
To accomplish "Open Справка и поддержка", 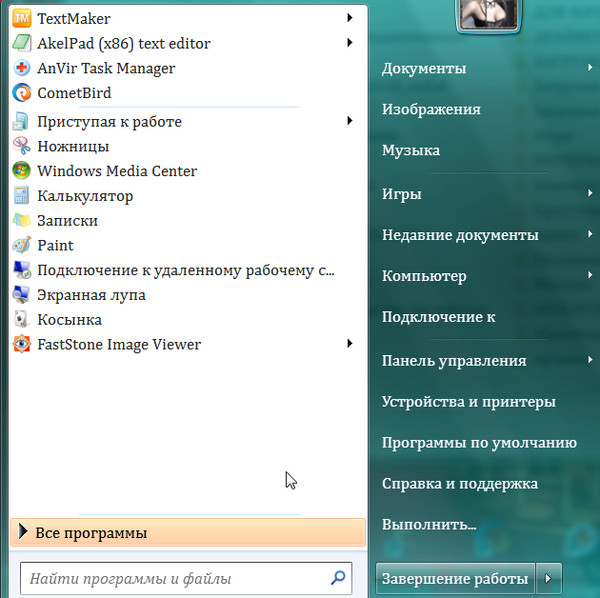I will 460,484.
